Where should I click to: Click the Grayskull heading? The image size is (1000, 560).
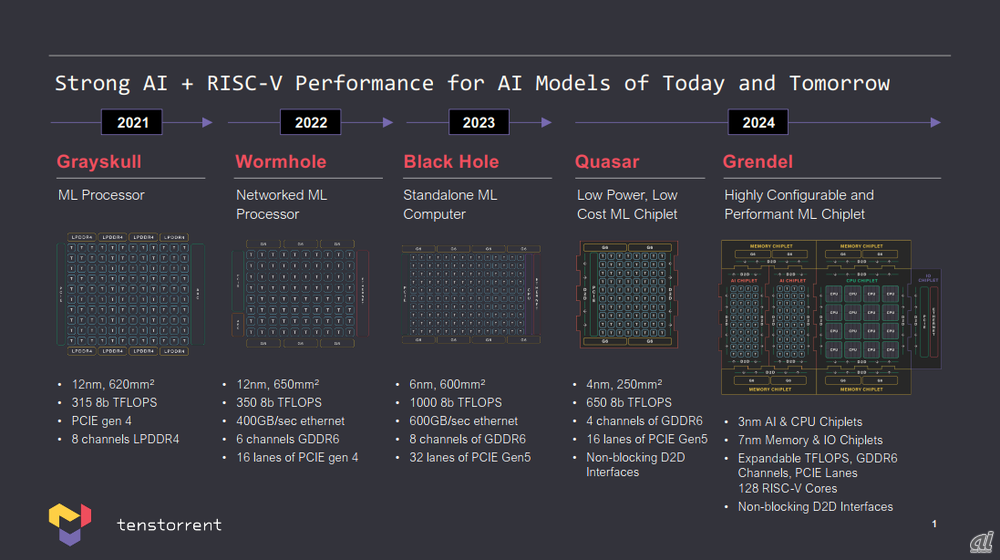pos(99,162)
